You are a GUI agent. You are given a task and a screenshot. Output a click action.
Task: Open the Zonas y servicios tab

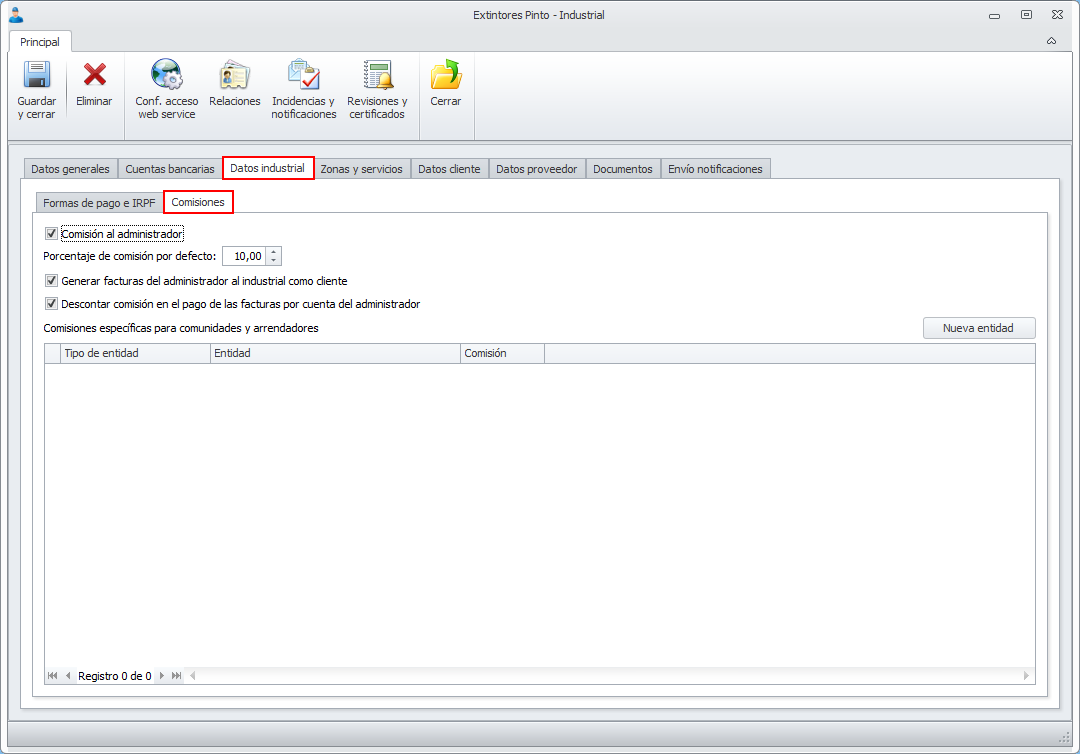click(362, 169)
